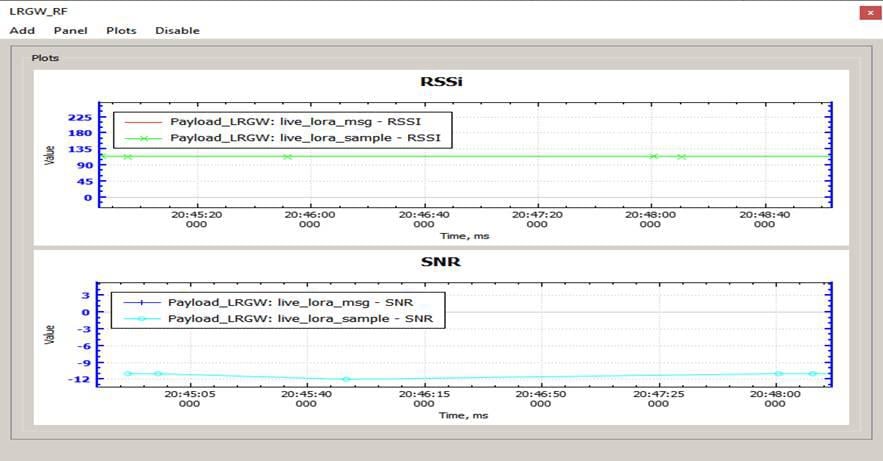
Task: Click the RSSi plot title
Action: click(x=441, y=81)
